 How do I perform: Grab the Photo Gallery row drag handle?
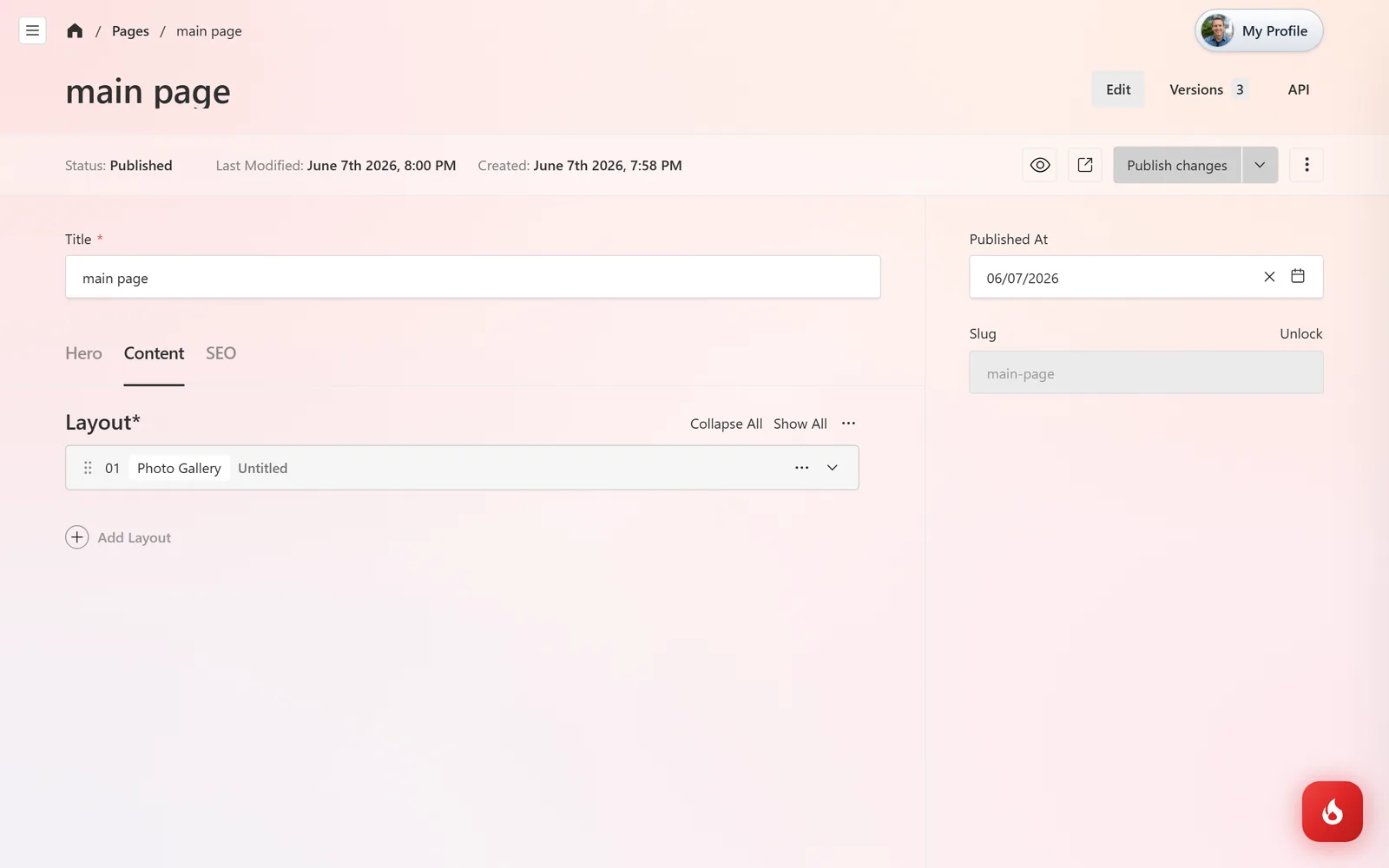(88, 468)
